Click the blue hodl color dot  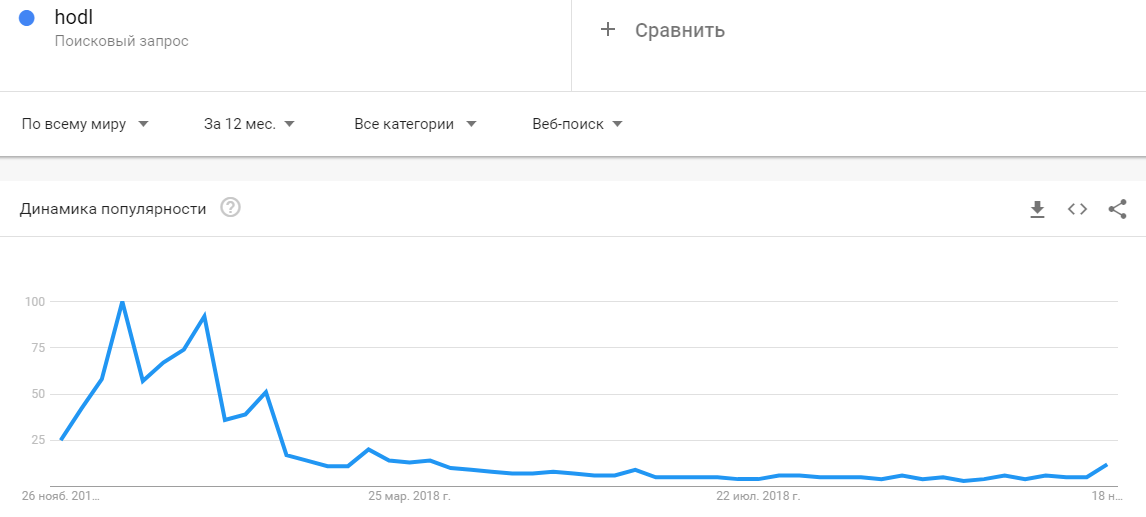click(x=27, y=18)
